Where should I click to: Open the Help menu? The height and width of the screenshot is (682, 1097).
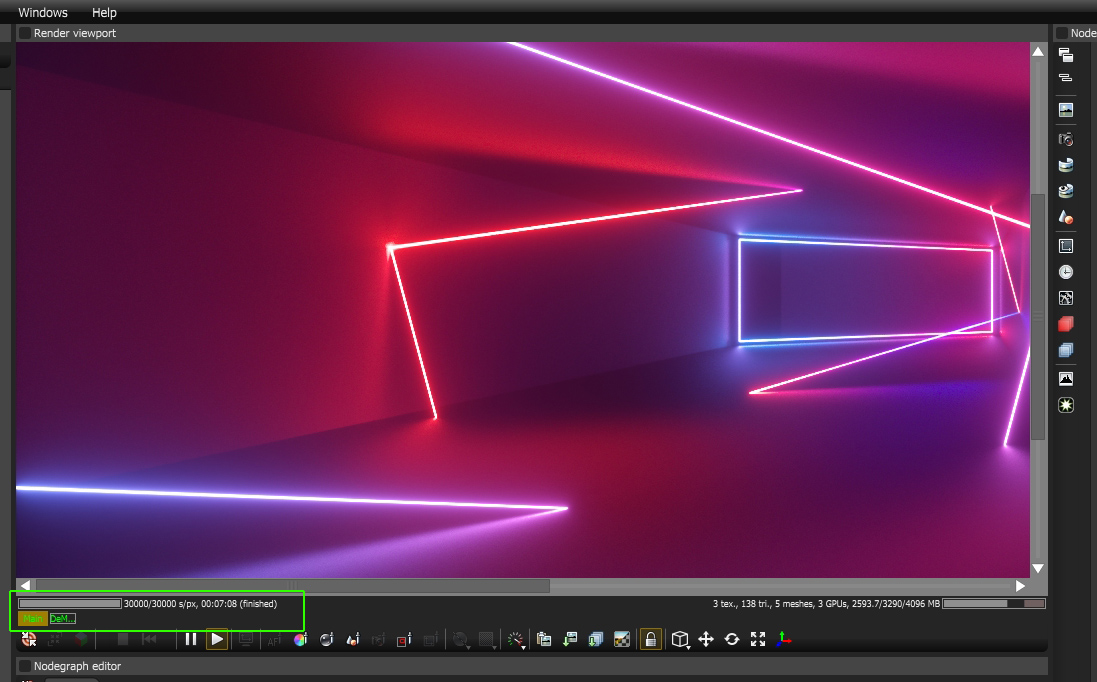point(104,13)
